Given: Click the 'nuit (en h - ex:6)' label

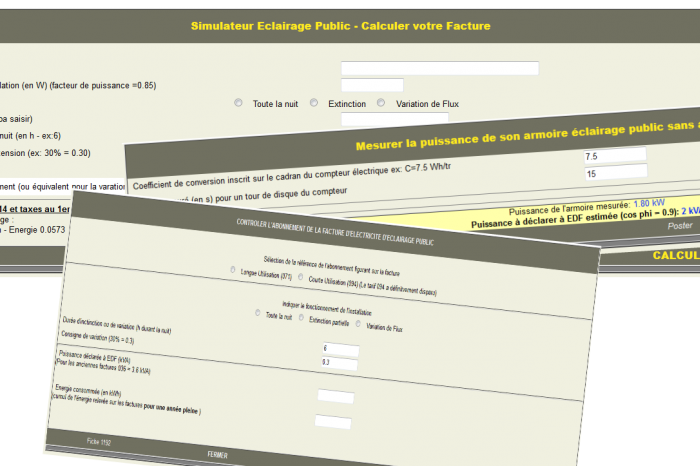Looking at the screenshot, I should coord(30,136).
